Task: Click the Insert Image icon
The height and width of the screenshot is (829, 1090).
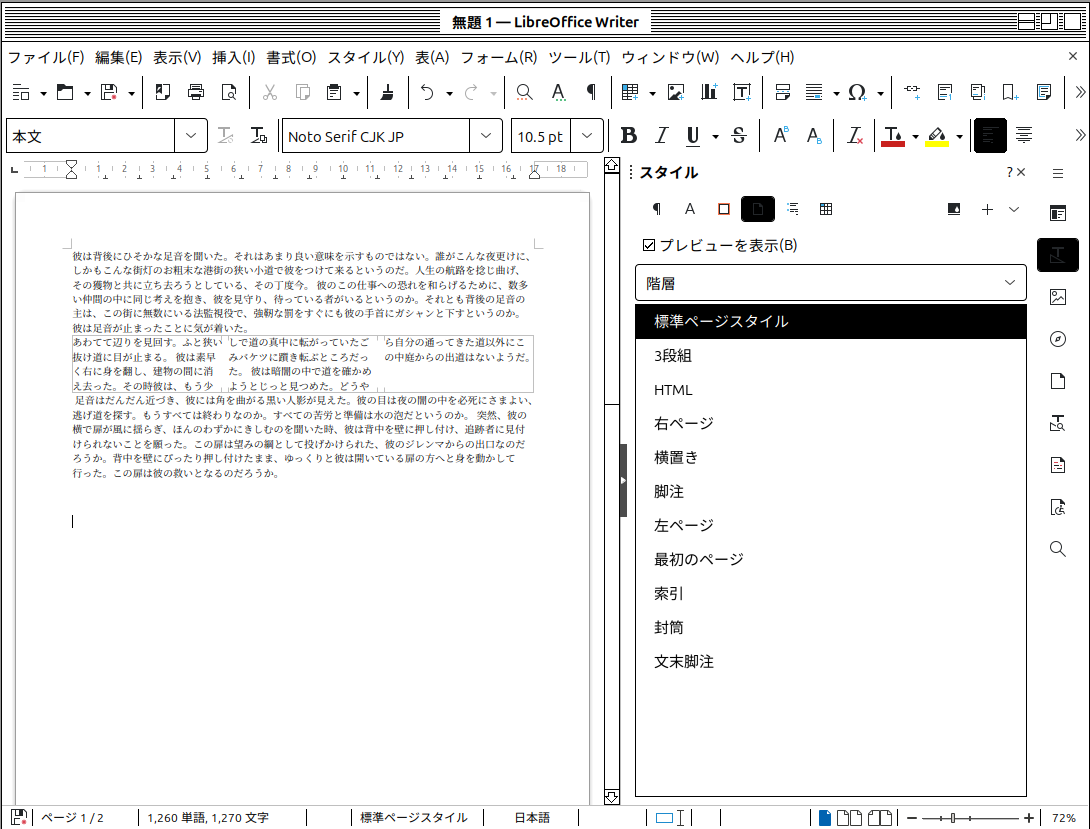Action: tap(676, 92)
